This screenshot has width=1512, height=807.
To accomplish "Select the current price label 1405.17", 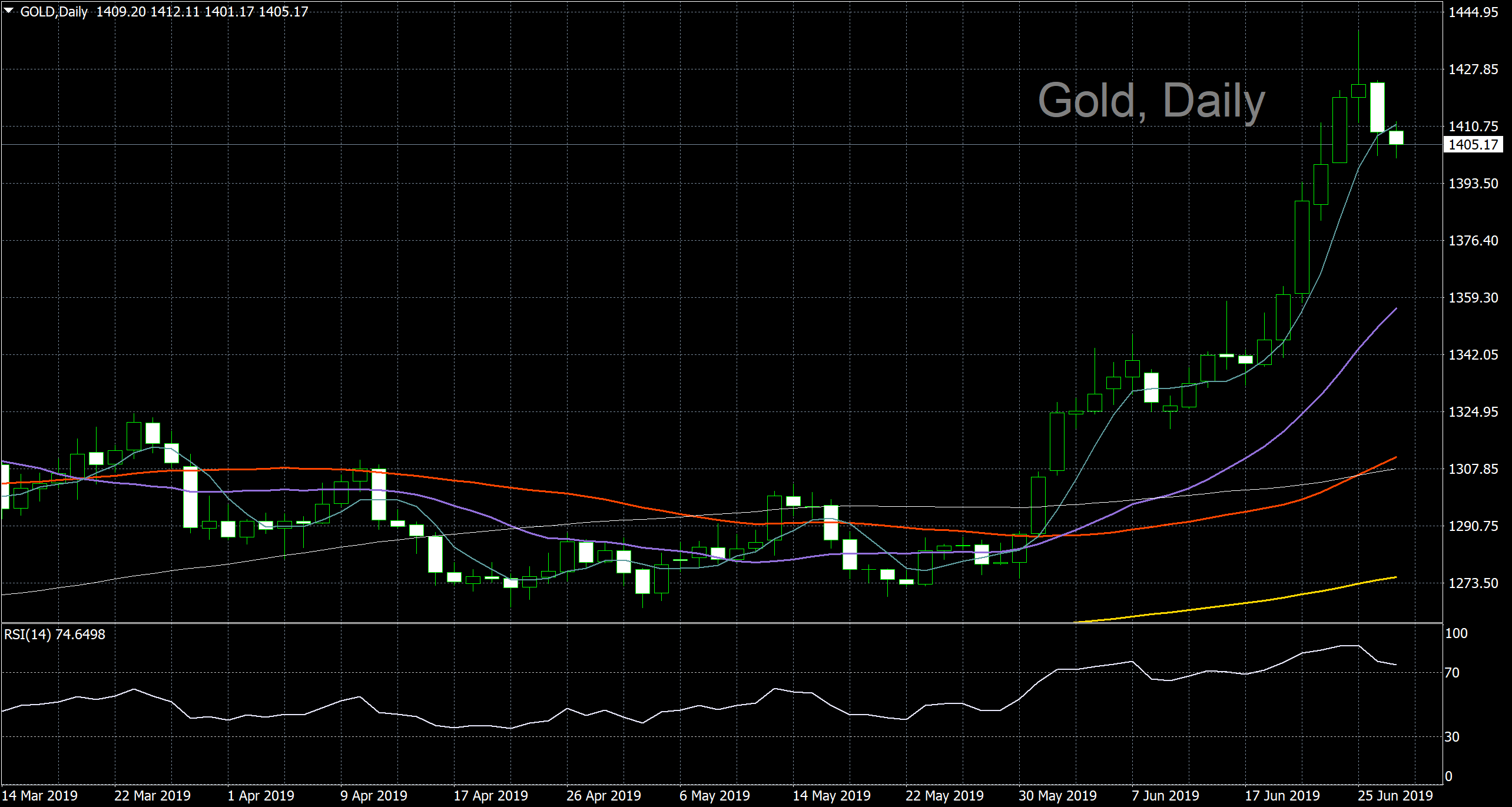I will 1474,145.
